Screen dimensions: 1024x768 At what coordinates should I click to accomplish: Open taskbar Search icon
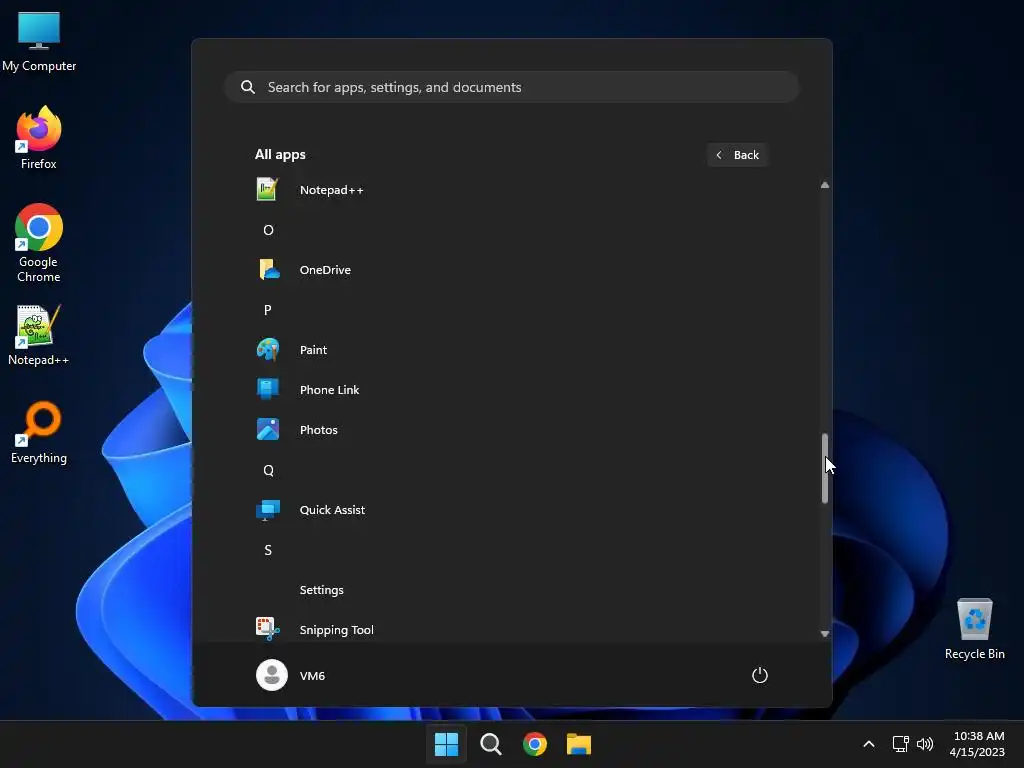pos(490,744)
